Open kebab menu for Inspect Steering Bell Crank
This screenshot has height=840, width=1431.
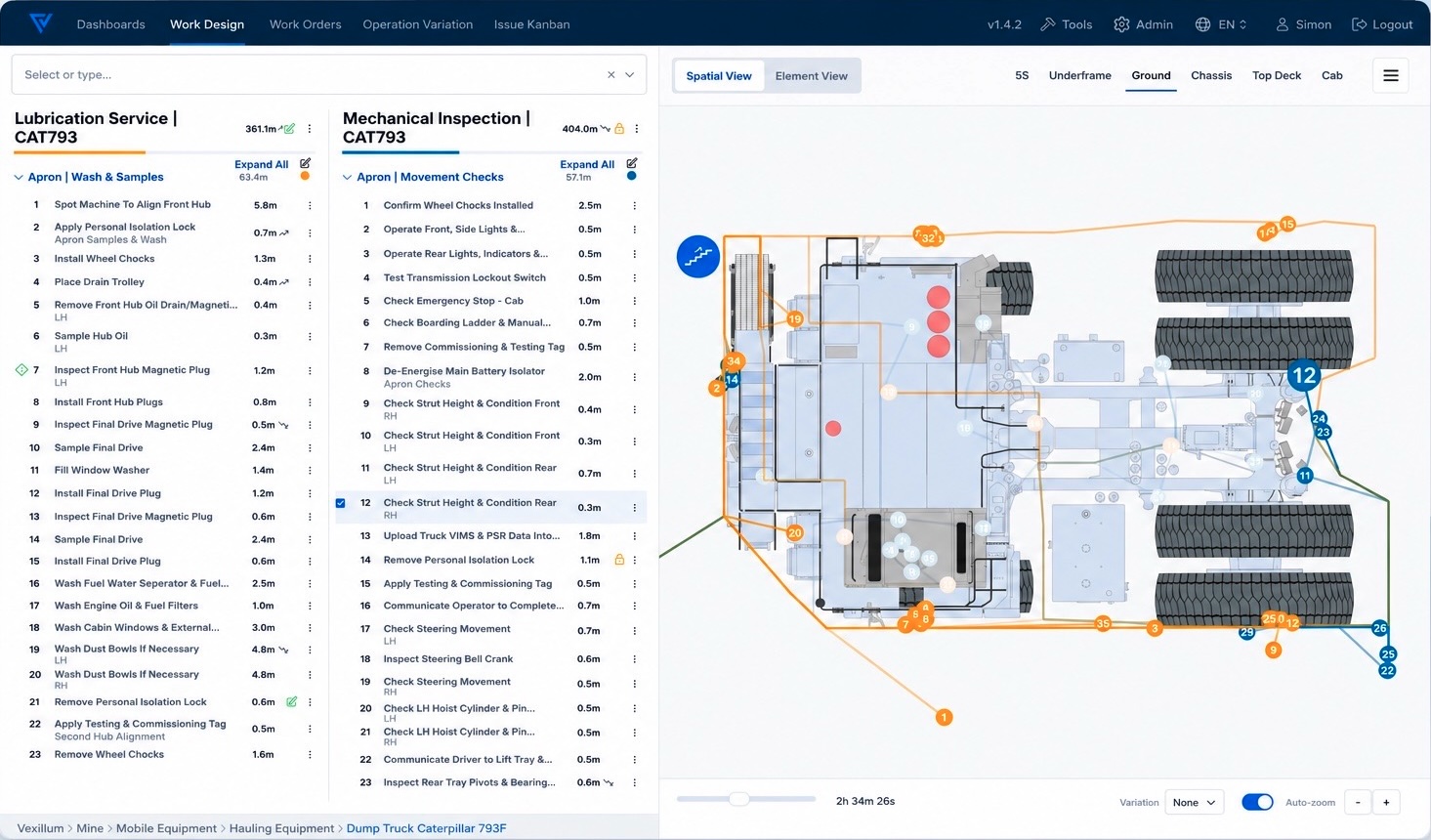point(635,659)
